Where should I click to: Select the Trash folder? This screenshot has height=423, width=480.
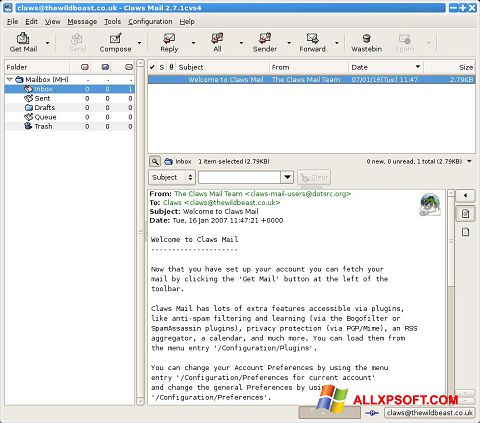69,126
